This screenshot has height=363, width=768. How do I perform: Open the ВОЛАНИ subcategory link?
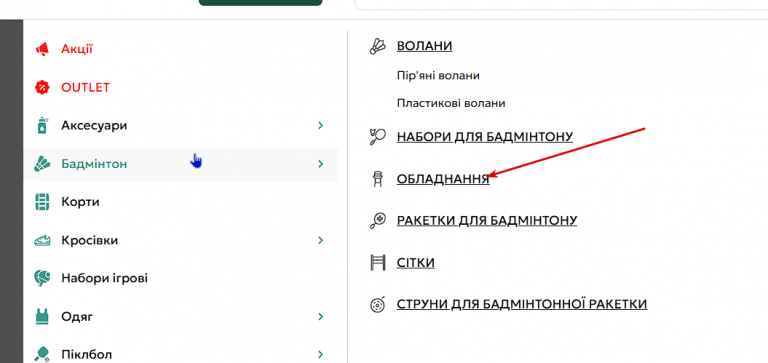click(x=425, y=46)
